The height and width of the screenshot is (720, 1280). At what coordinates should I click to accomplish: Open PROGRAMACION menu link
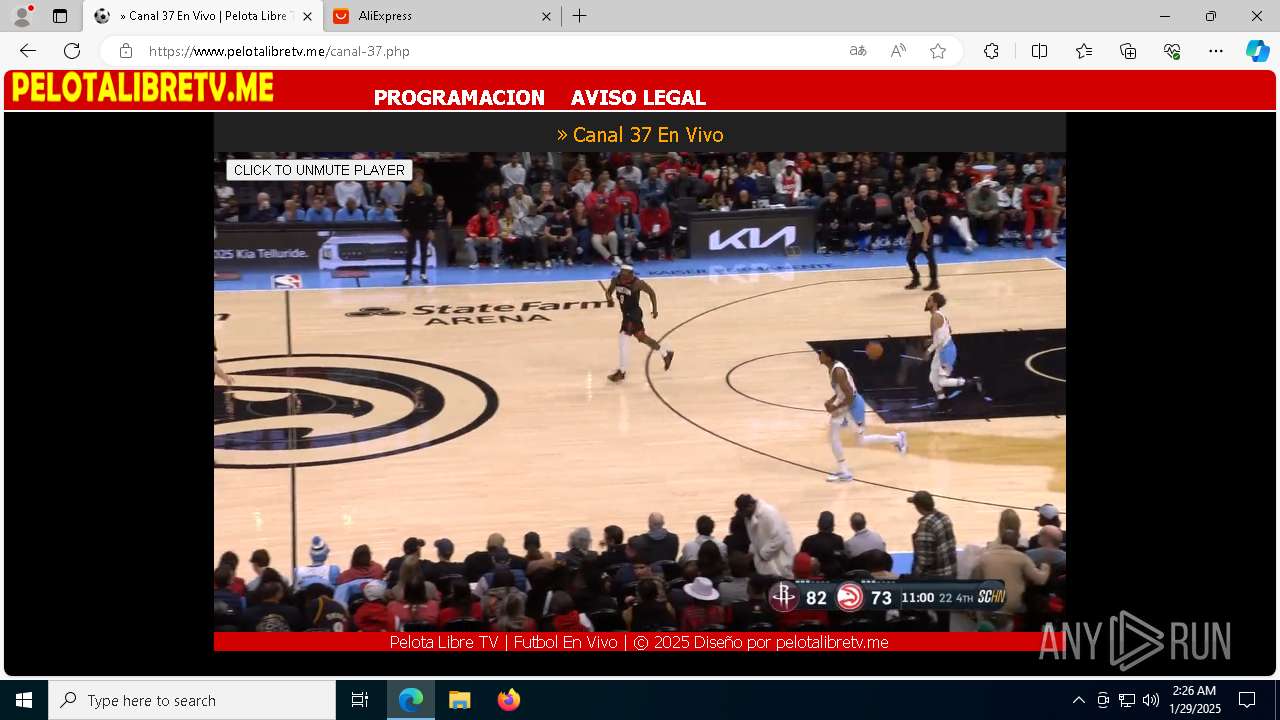click(459, 97)
